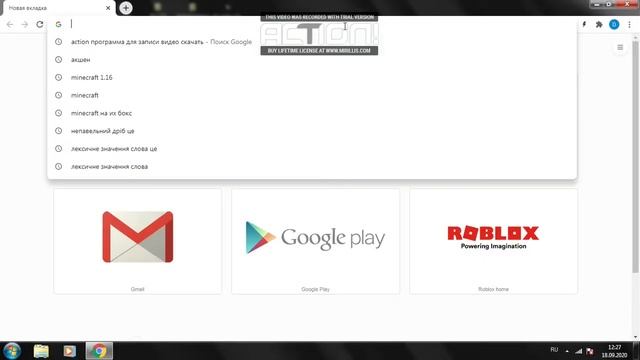
Task: Click the Google logo in the address bar
Action: (x=58, y=24)
